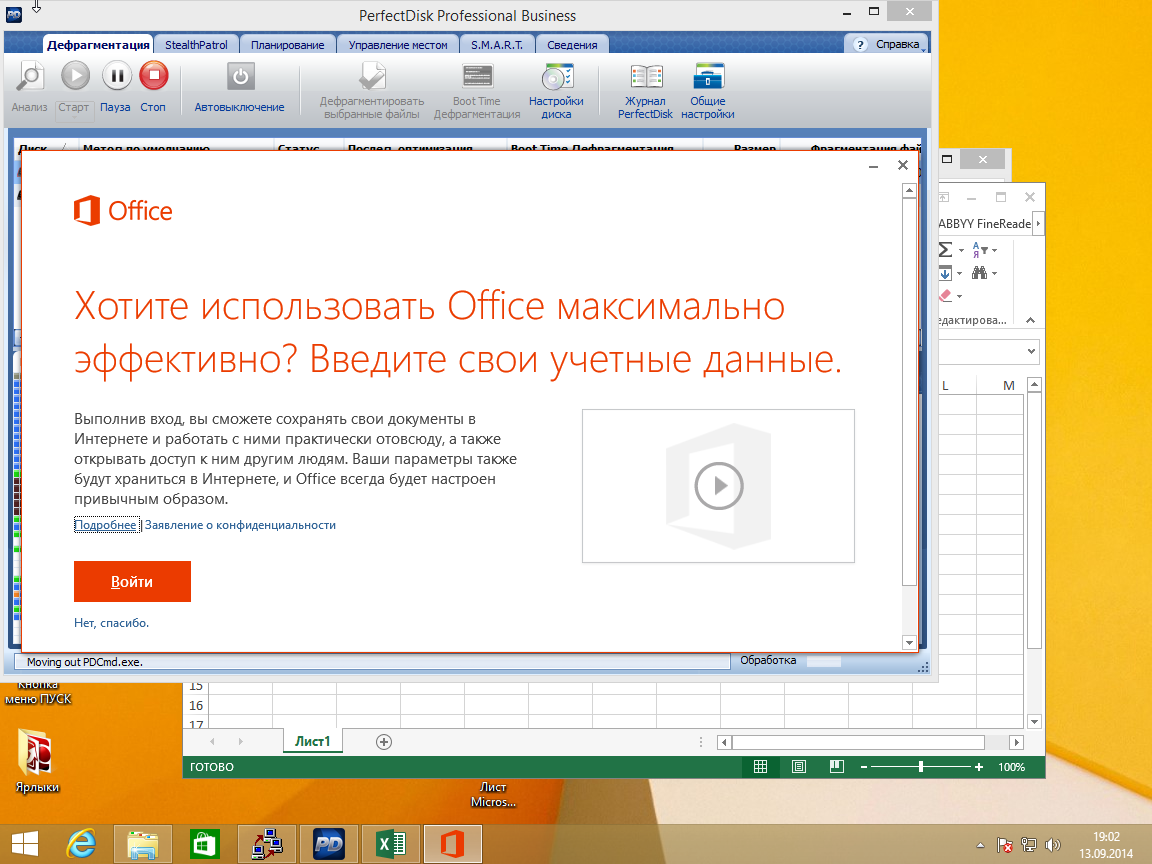Click the Нет, спасибо link
1152x864 pixels.
pos(111,623)
